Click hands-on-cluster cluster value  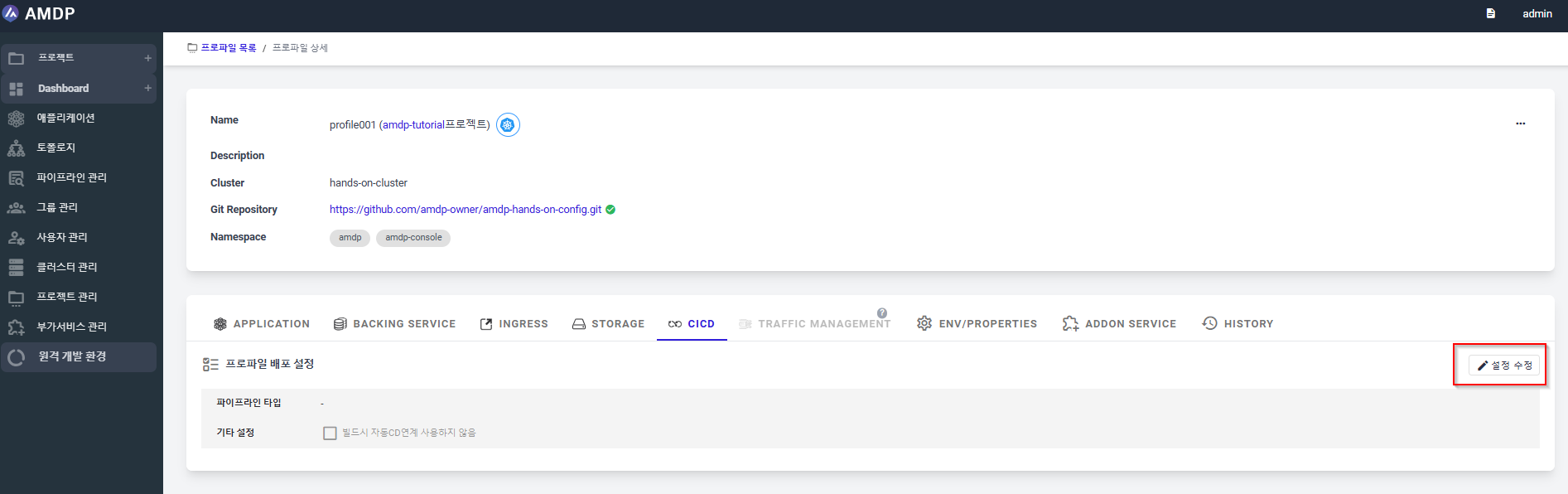coord(369,183)
